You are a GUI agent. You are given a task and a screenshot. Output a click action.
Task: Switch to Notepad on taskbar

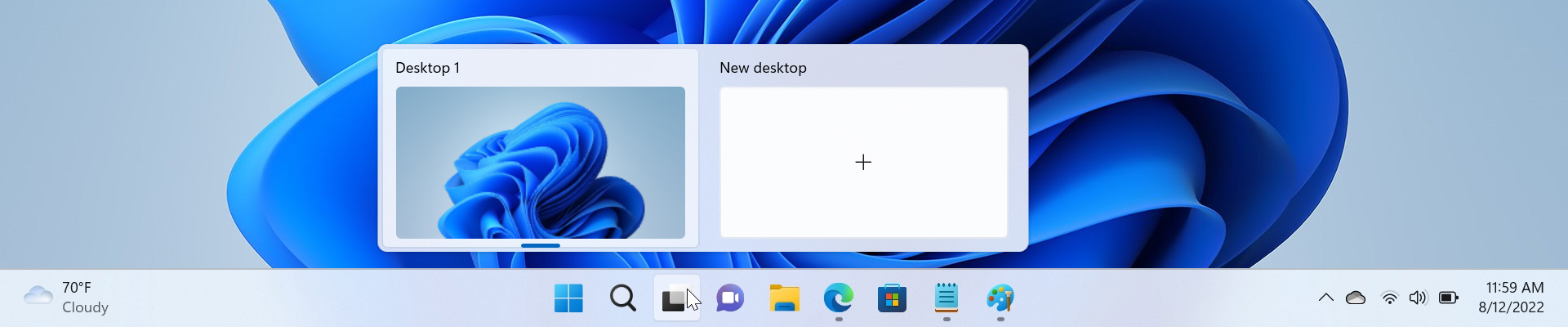946,298
